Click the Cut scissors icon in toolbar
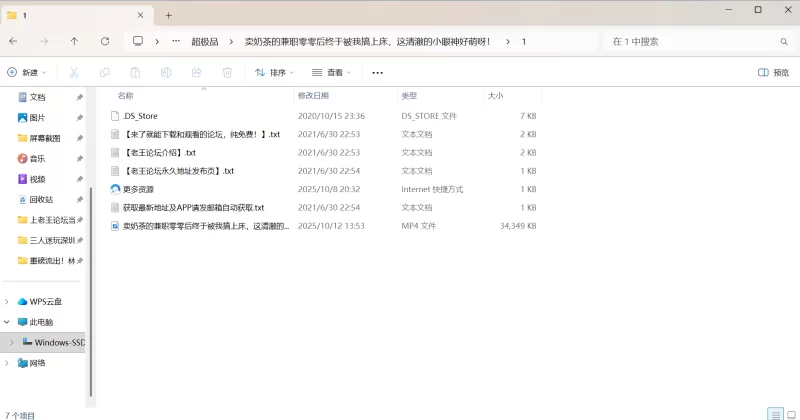This screenshot has width=800, height=420. [74, 72]
